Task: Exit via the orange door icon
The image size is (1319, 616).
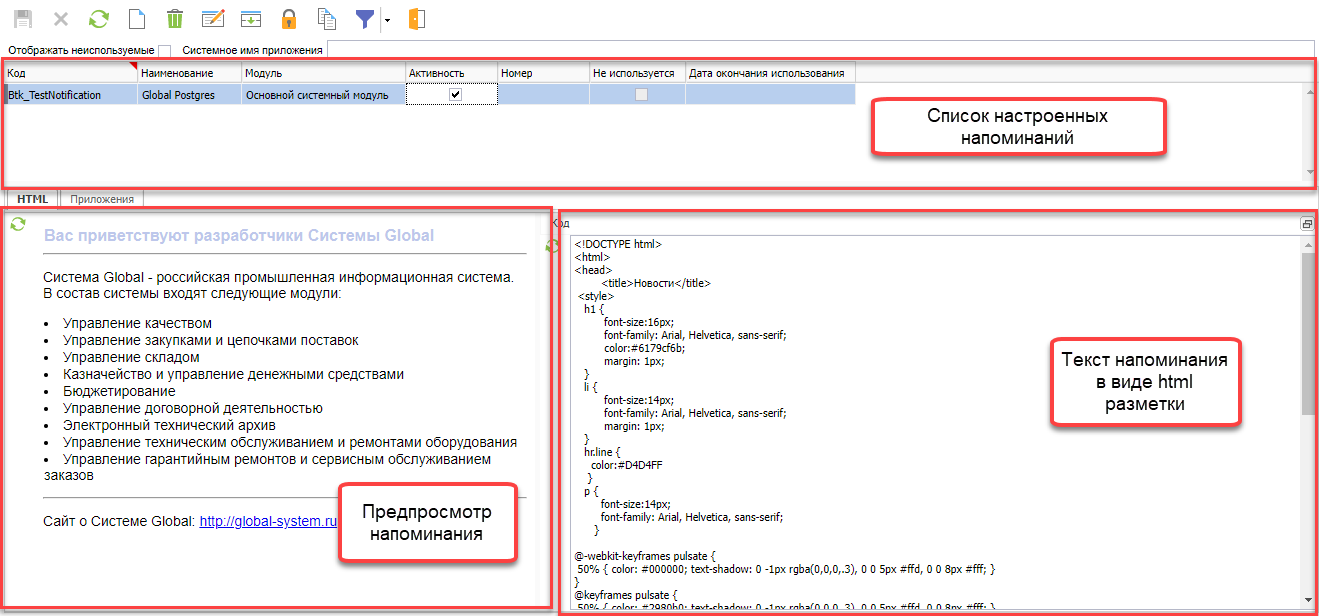Action: click(x=418, y=19)
